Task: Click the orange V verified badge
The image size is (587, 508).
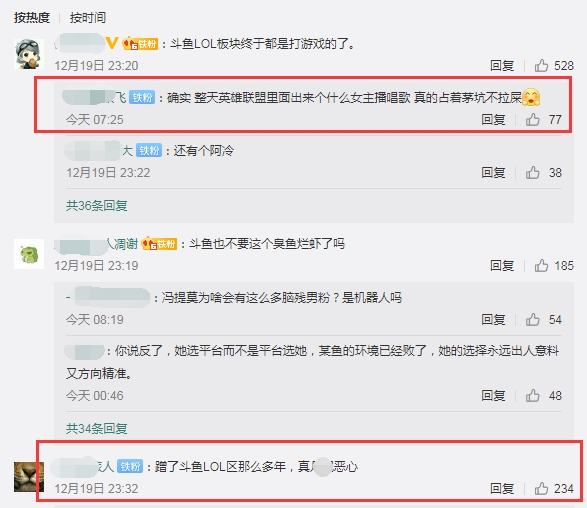Action: click(112, 43)
